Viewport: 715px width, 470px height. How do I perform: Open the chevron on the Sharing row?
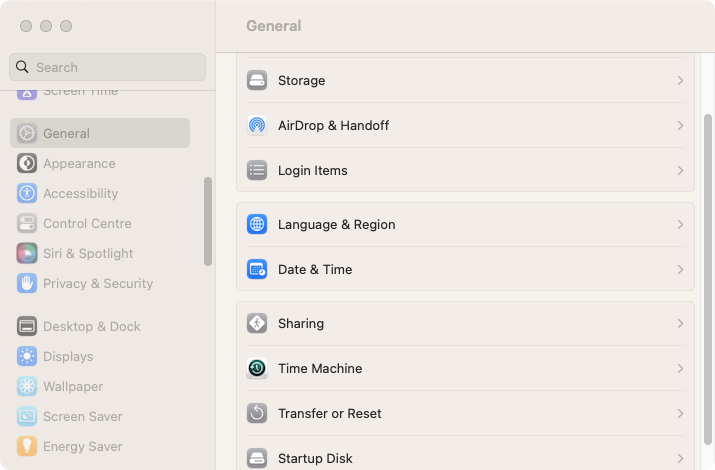(x=680, y=324)
